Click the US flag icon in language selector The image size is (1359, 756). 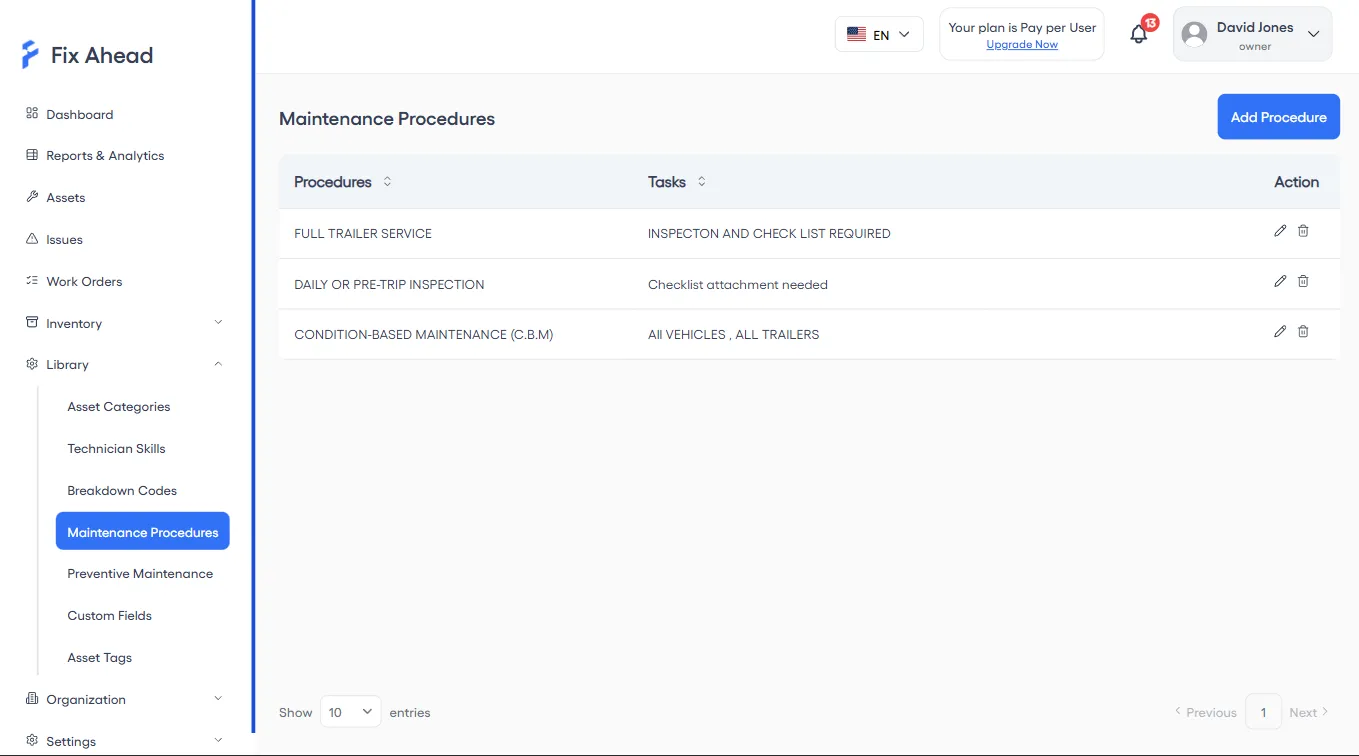[x=856, y=33]
